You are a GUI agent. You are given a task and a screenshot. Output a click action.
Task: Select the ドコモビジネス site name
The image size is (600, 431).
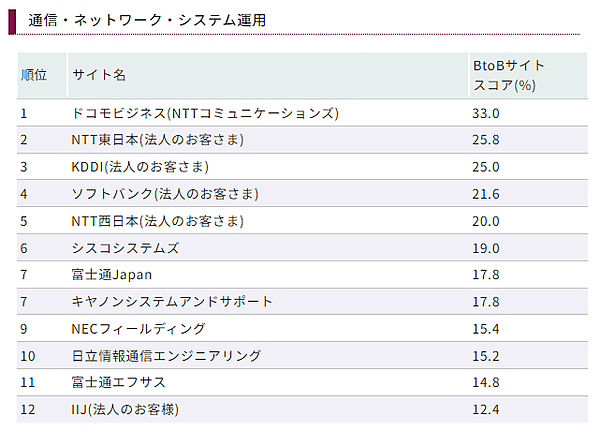(205, 113)
